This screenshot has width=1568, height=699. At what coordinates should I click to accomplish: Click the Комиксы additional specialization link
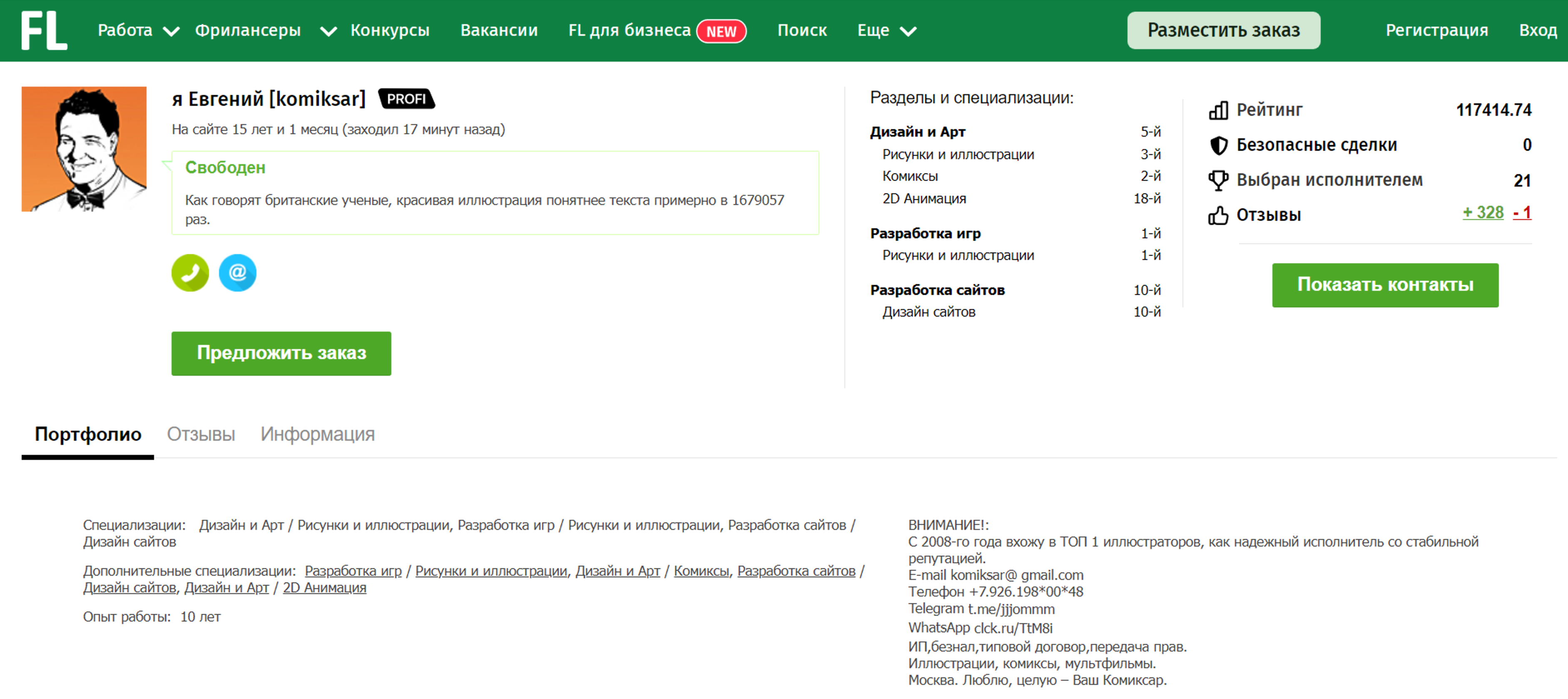point(701,571)
